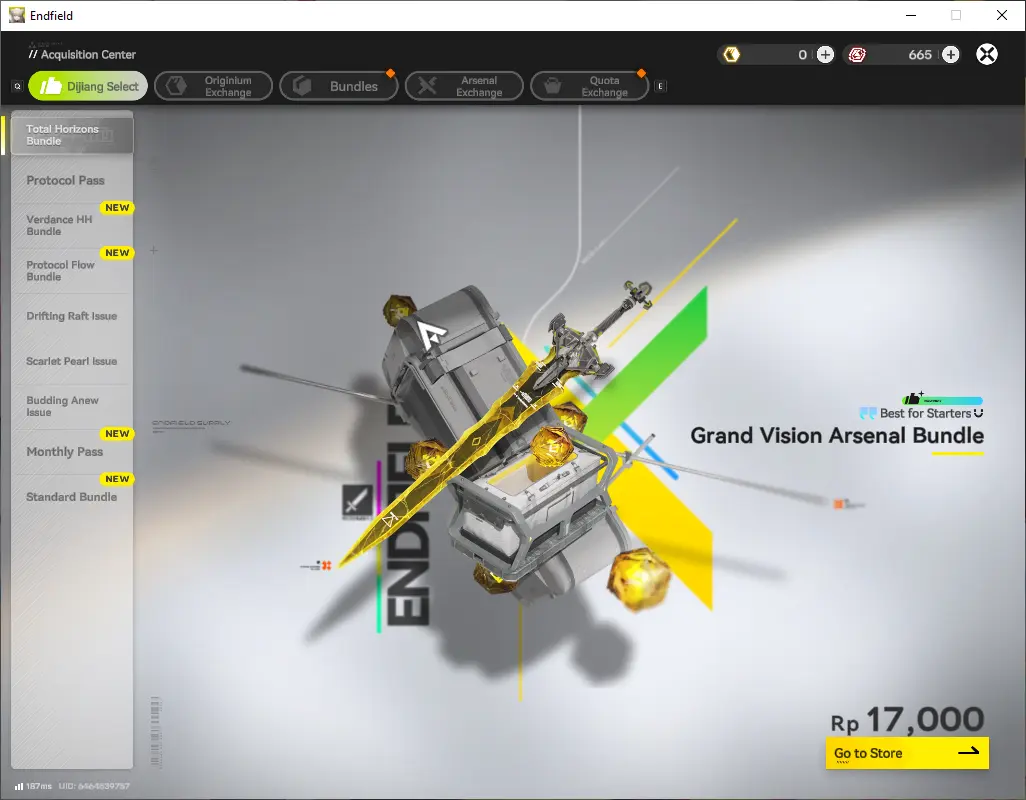The width and height of the screenshot is (1026, 800).
Task: Close the Acquisition Center with the X icon
Action: click(987, 54)
